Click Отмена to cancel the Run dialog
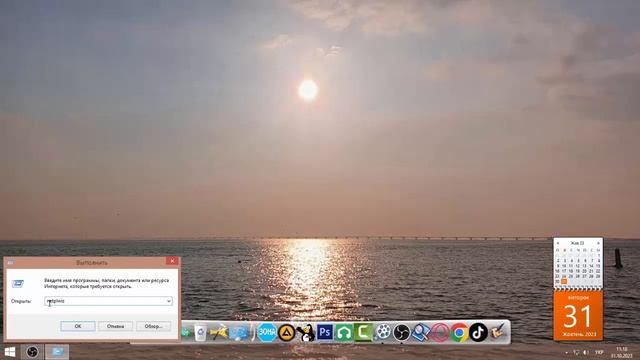640x360 pixels. coord(115,326)
